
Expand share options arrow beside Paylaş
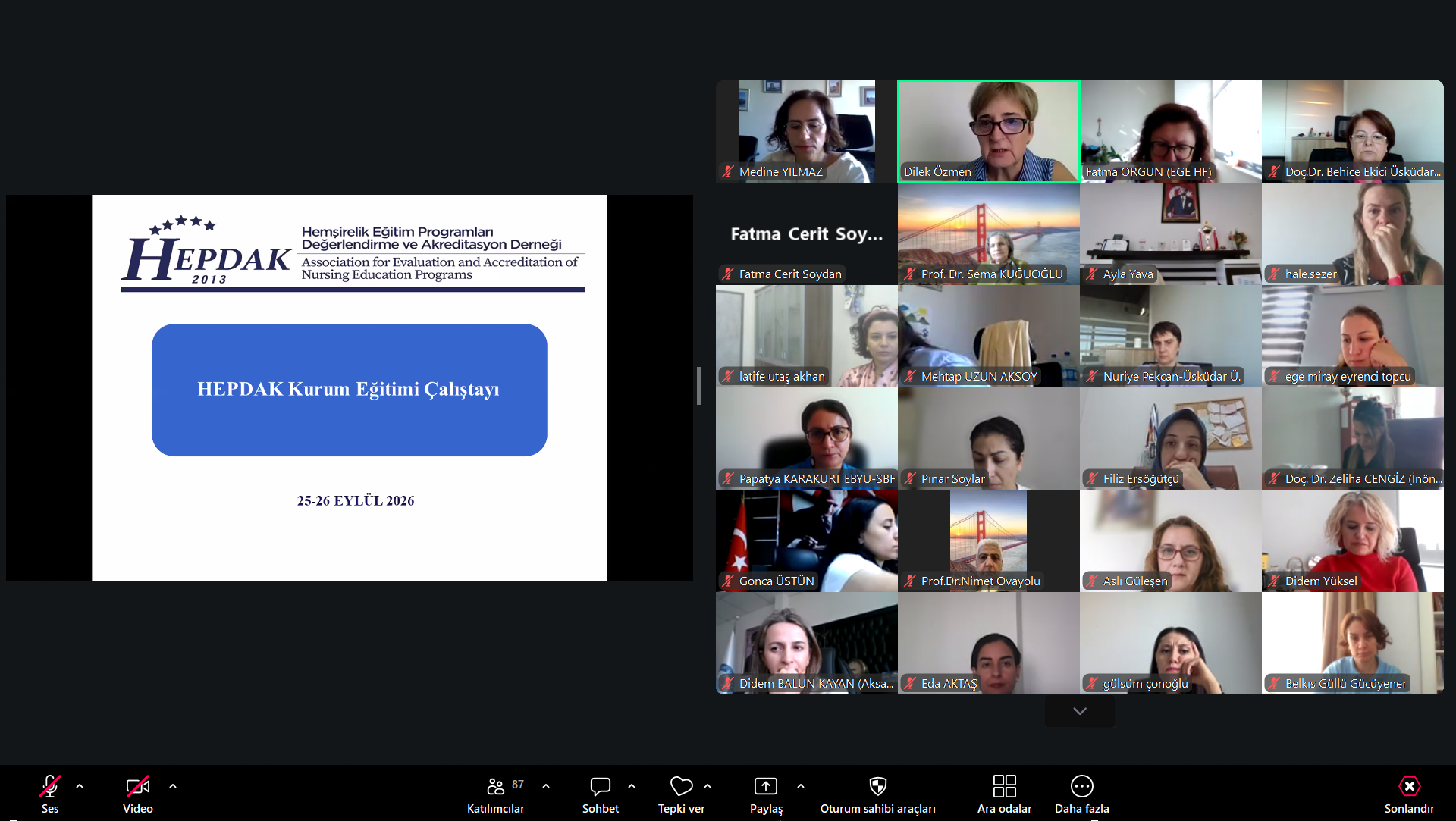[801, 786]
